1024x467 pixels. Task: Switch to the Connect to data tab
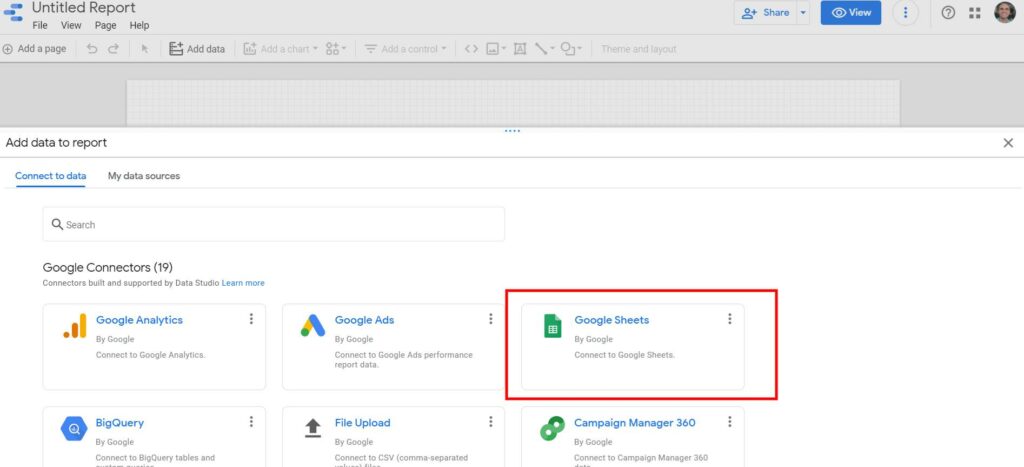coord(51,176)
